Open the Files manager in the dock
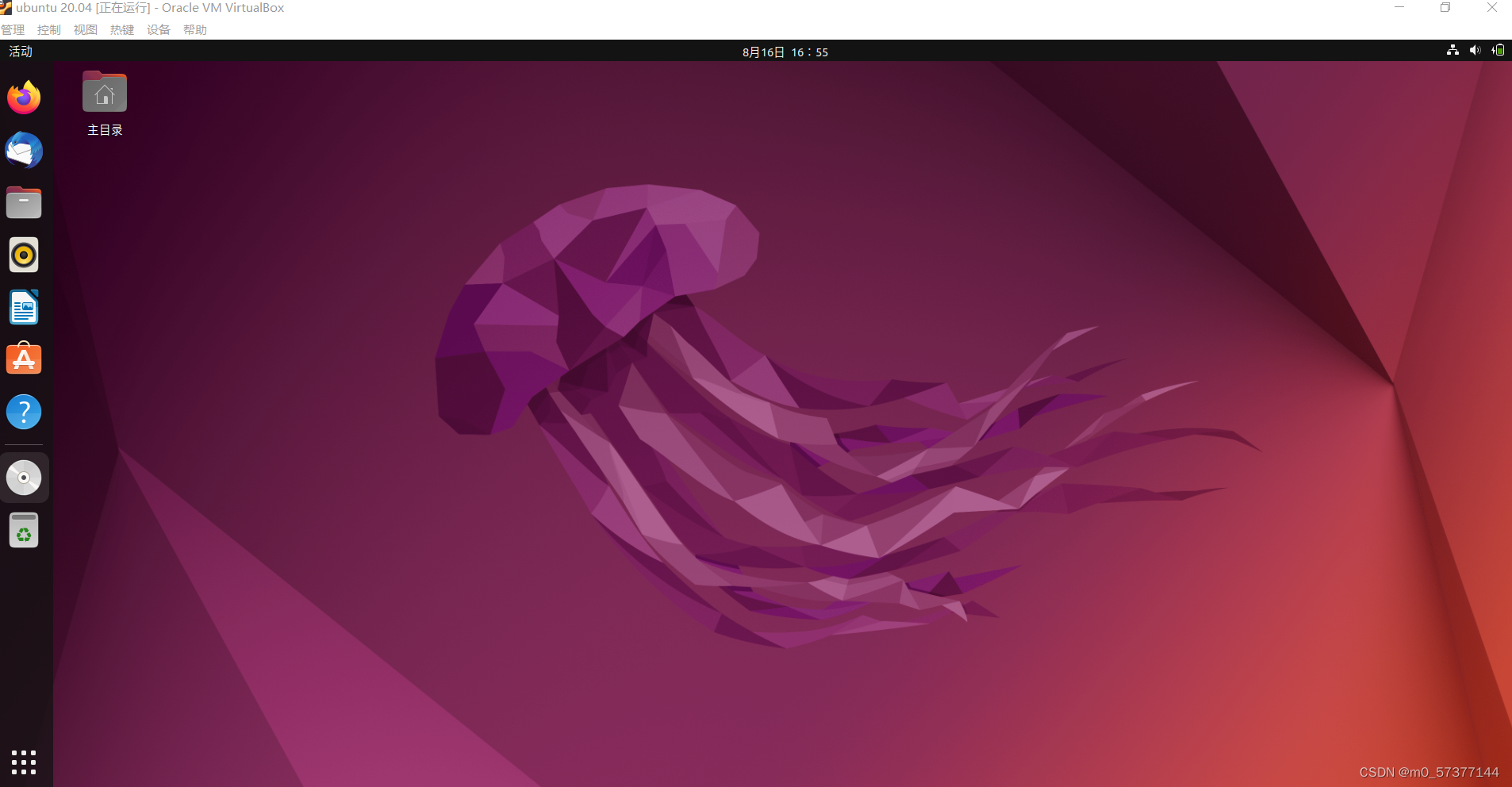 [24, 202]
